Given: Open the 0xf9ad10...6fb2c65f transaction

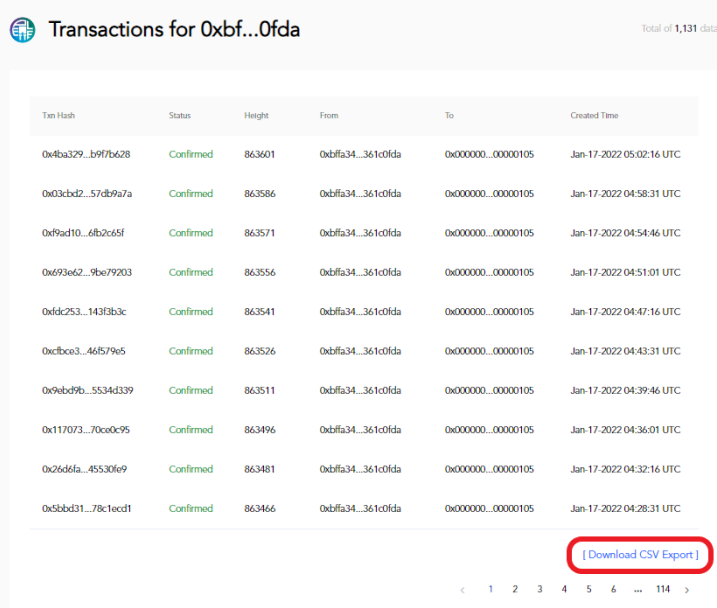Looking at the screenshot, I should tap(83, 233).
